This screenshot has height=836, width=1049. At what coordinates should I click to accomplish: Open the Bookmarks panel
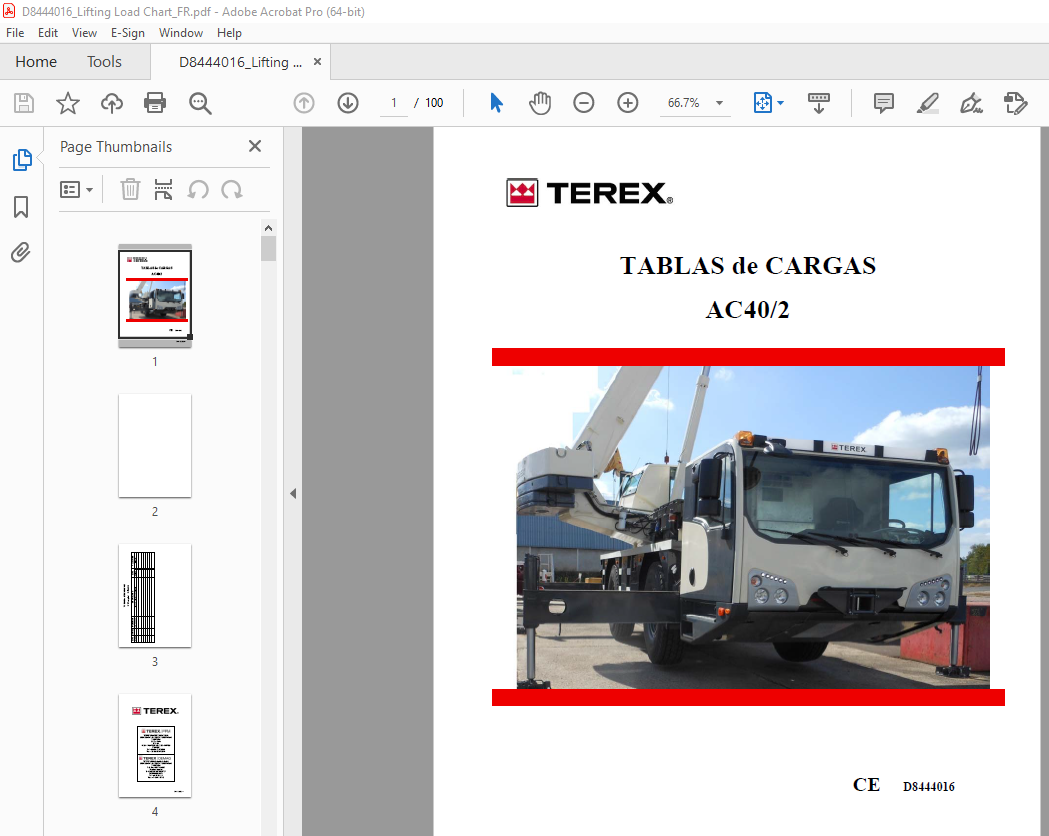coord(21,207)
